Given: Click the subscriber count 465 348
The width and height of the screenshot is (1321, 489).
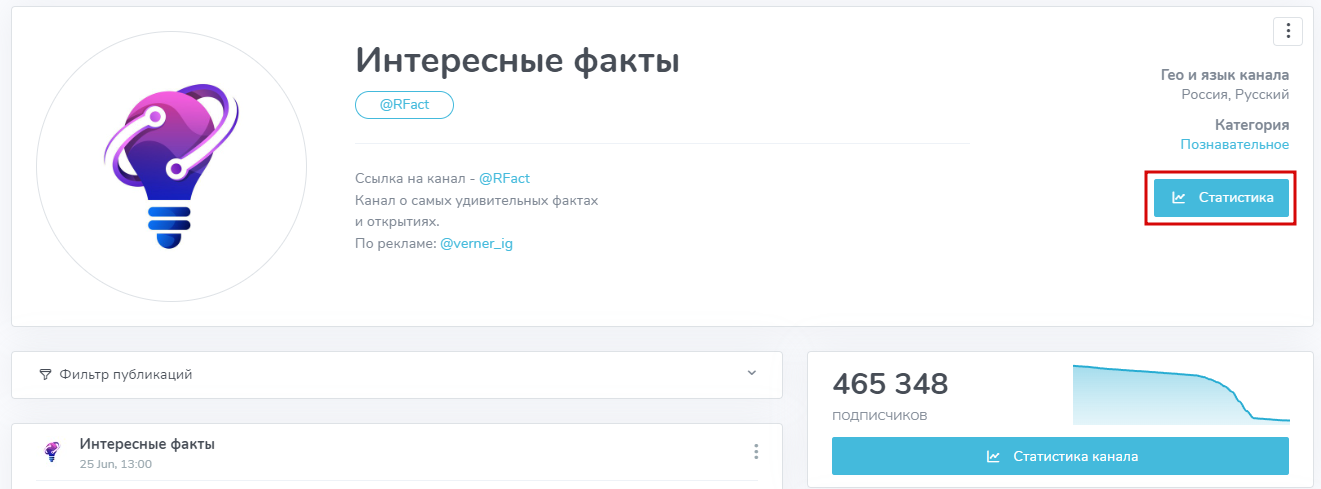Looking at the screenshot, I should pyautogui.click(x=890, y=384).
